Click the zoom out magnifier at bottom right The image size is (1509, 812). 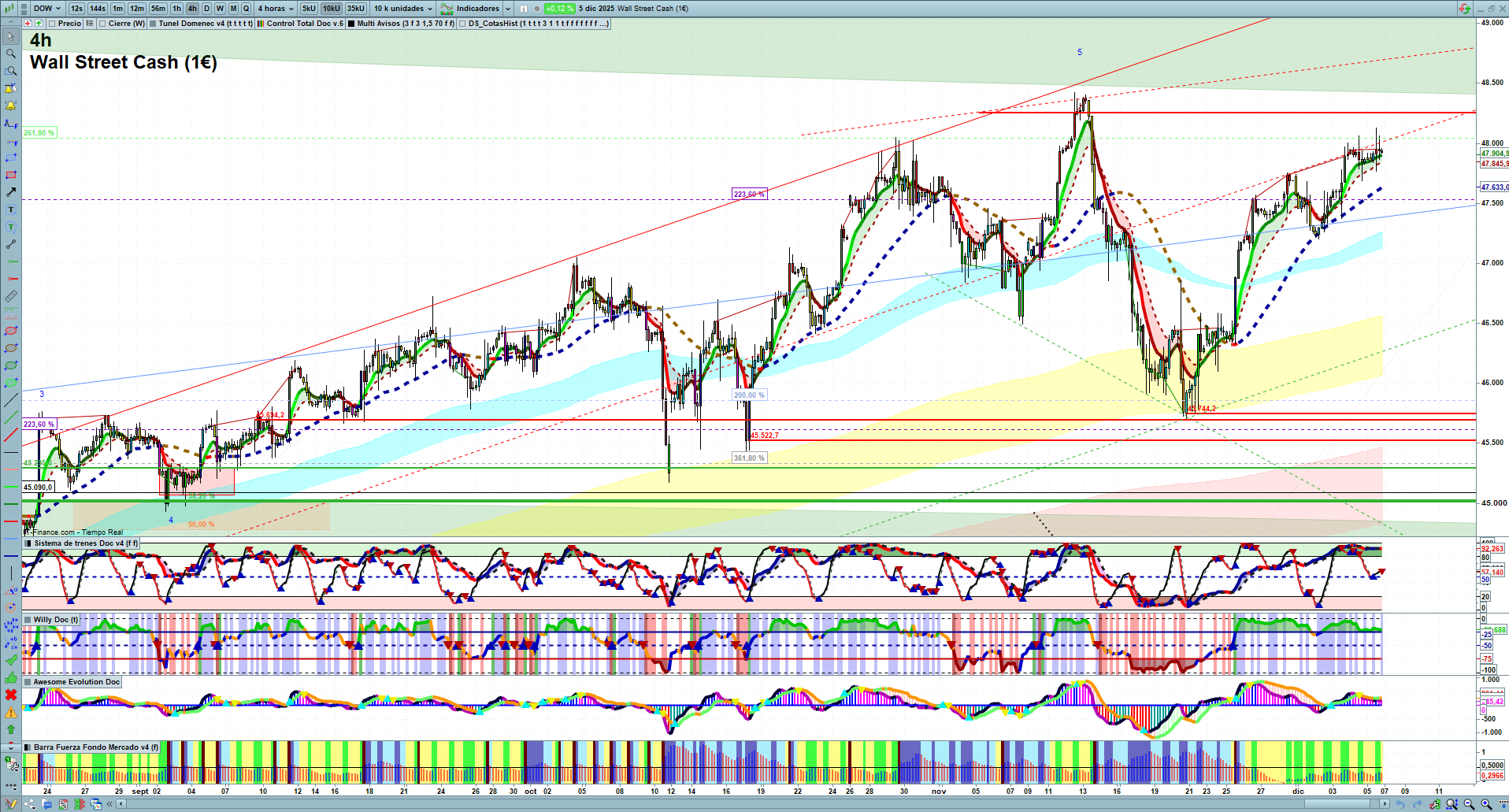[x=1469, y=804]
